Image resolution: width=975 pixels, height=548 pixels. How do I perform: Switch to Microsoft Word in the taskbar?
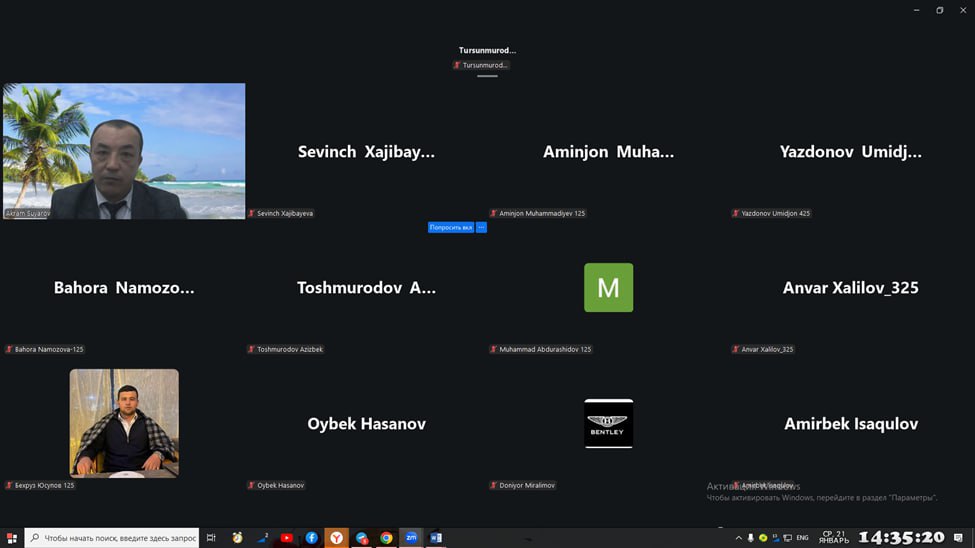coord(436,538)
